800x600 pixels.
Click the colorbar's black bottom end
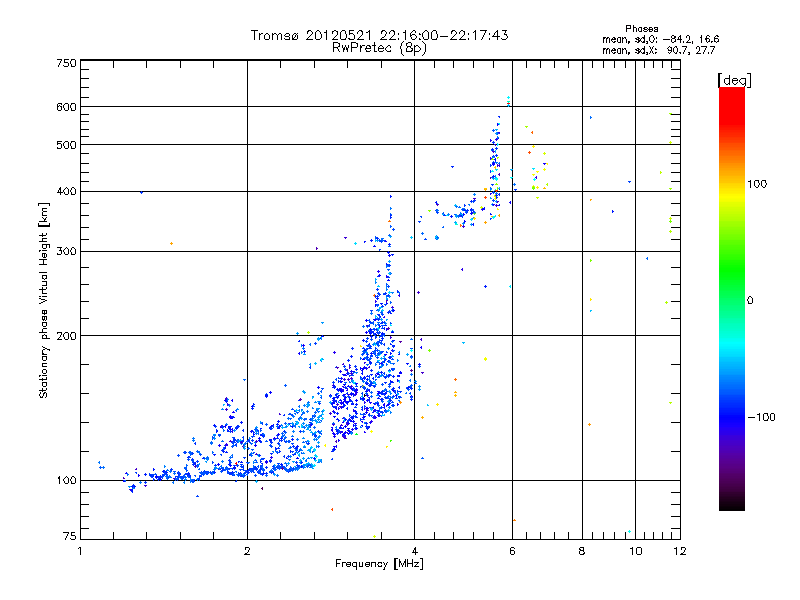(x=732, y=505)
